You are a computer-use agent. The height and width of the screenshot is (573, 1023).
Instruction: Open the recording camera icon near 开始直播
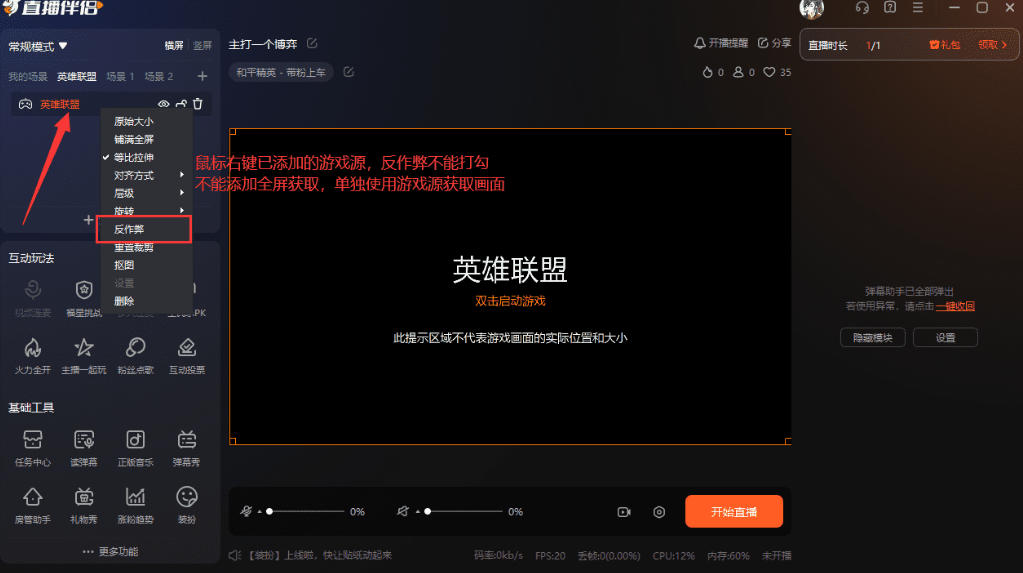(x=624, y=512)
